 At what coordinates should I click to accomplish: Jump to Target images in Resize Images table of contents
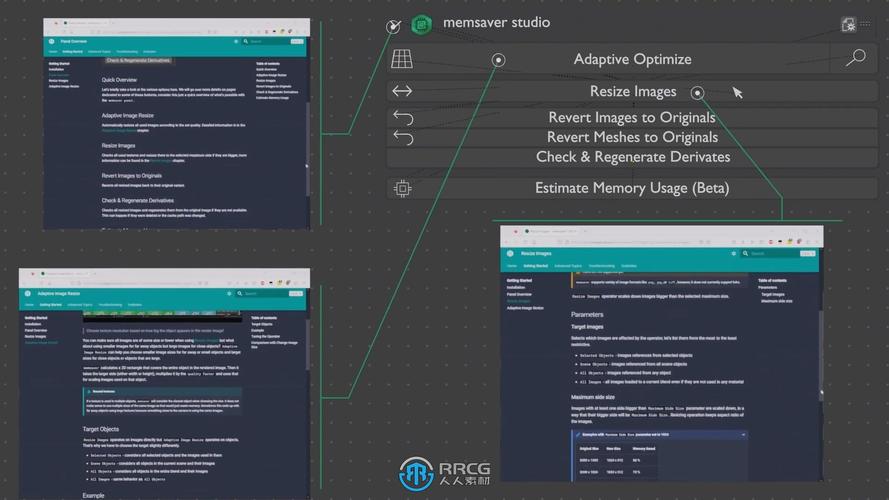tap(773, 294)
